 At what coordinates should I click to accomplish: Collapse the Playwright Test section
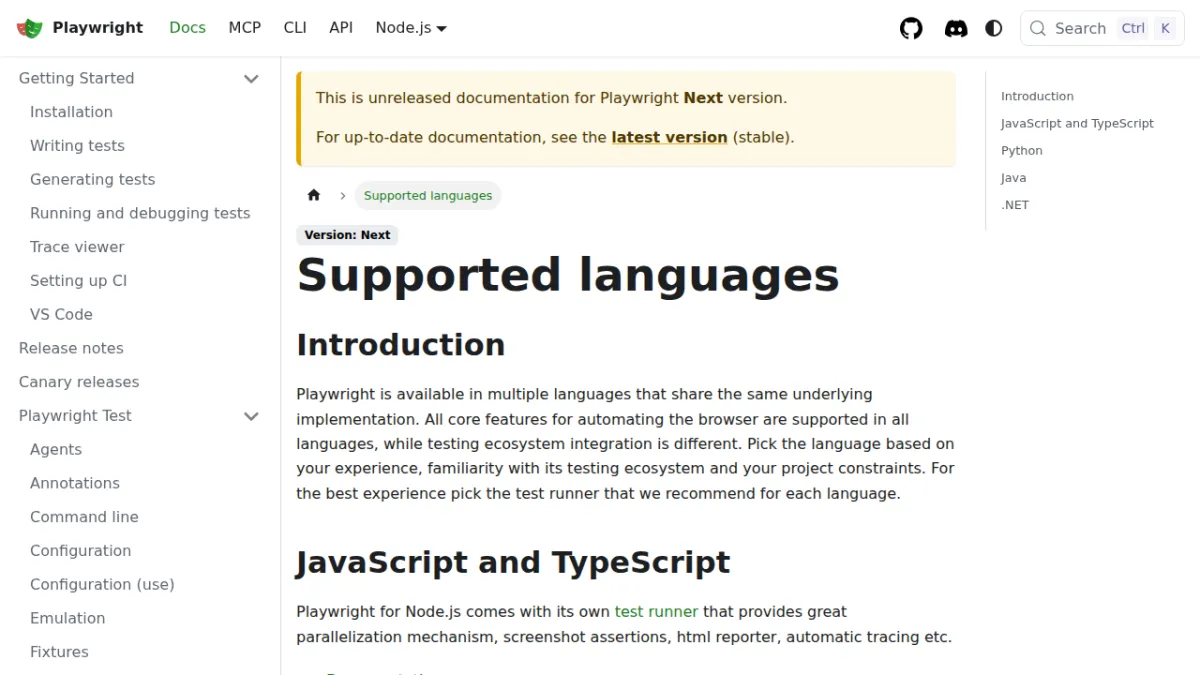click(251, 416)
